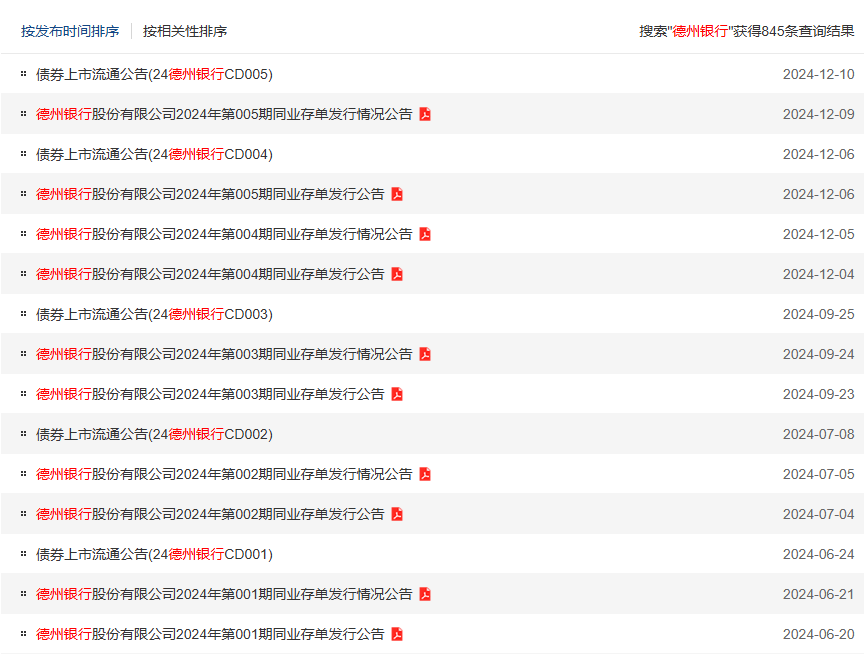
Task: Open 债券上市流通公告(24德州银行CD005) link
Action: (154, 74)
